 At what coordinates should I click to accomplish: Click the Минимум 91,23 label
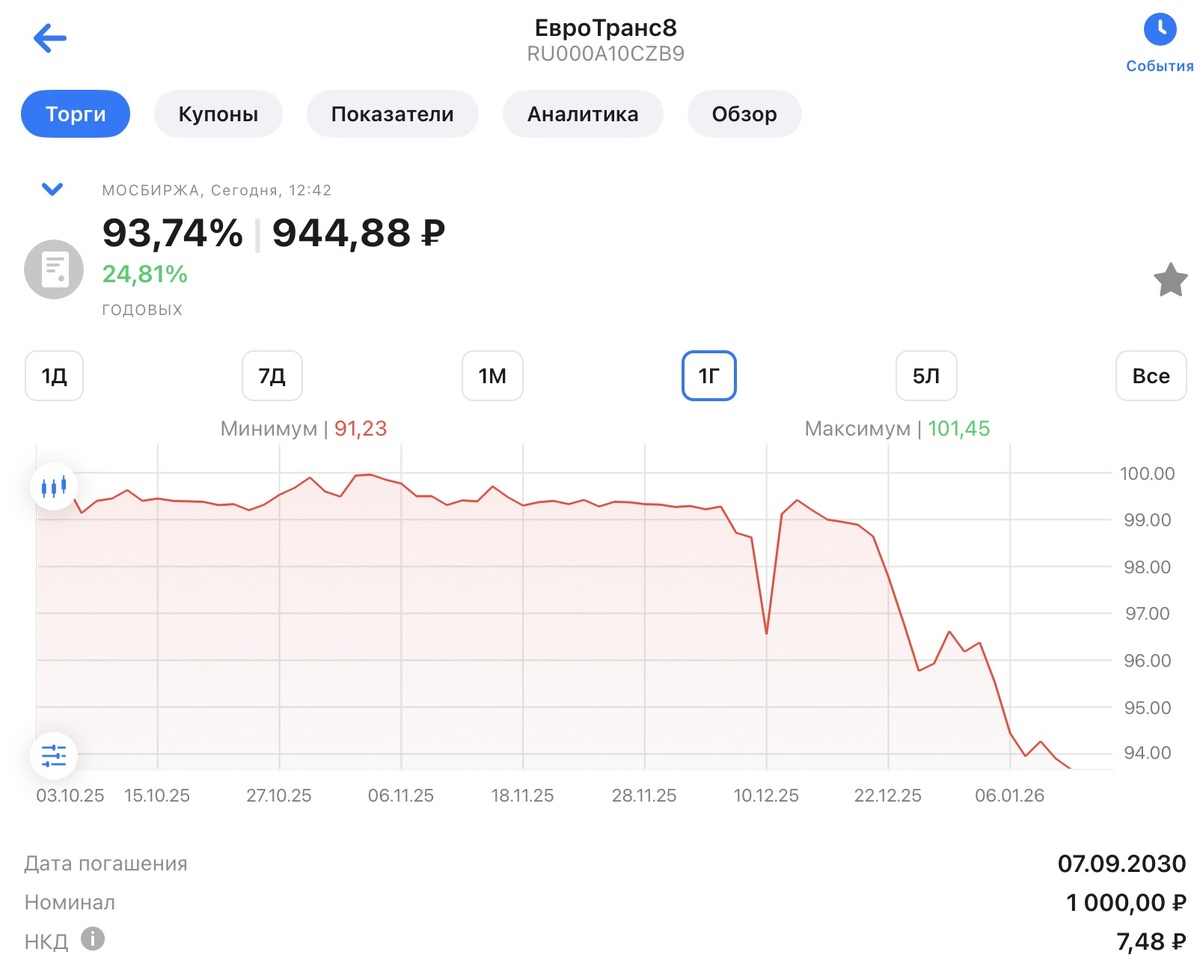pos(303,429)
